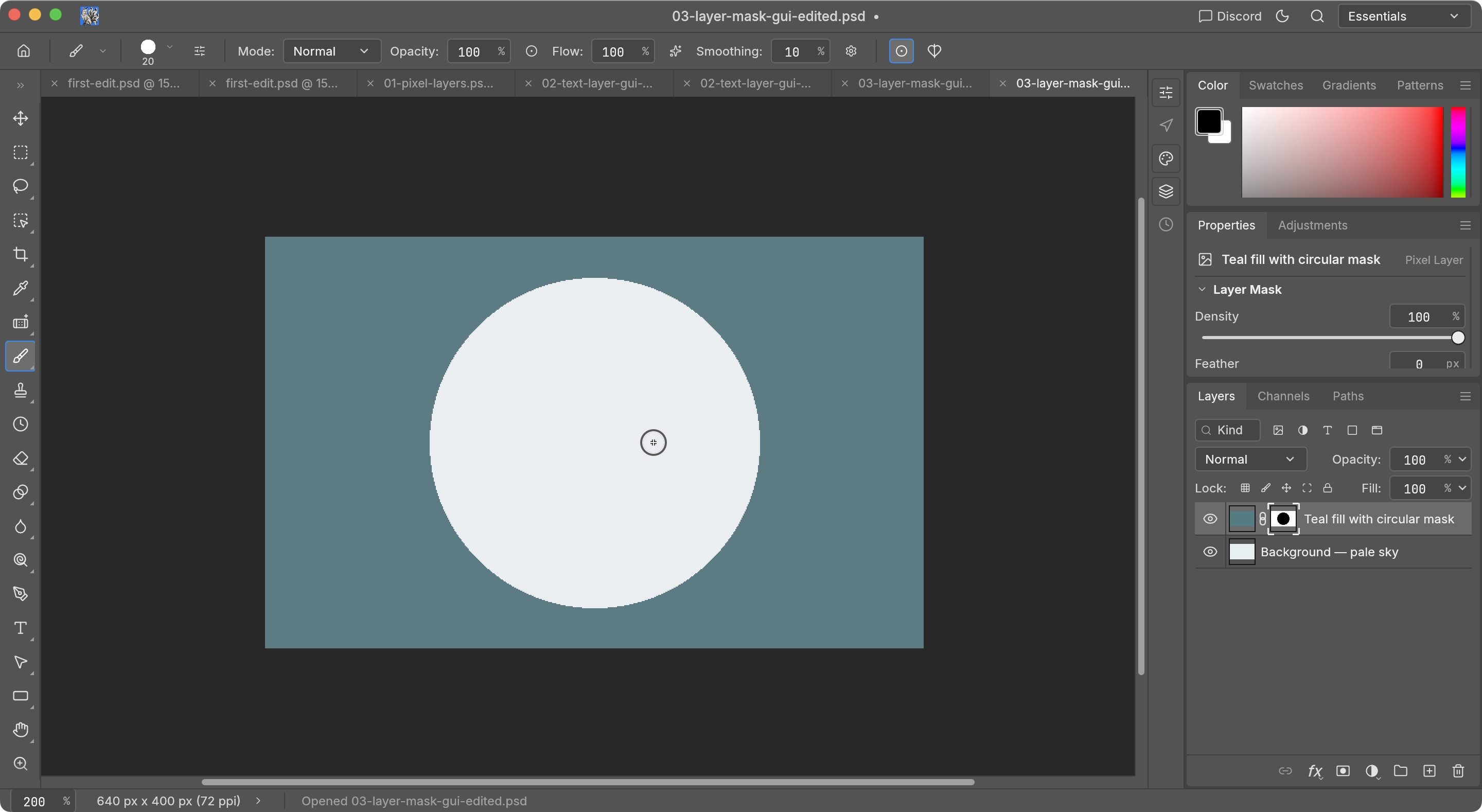Click the Density slider handle
Viewport: 1482px width, 812px height.
click(1457, 338)
